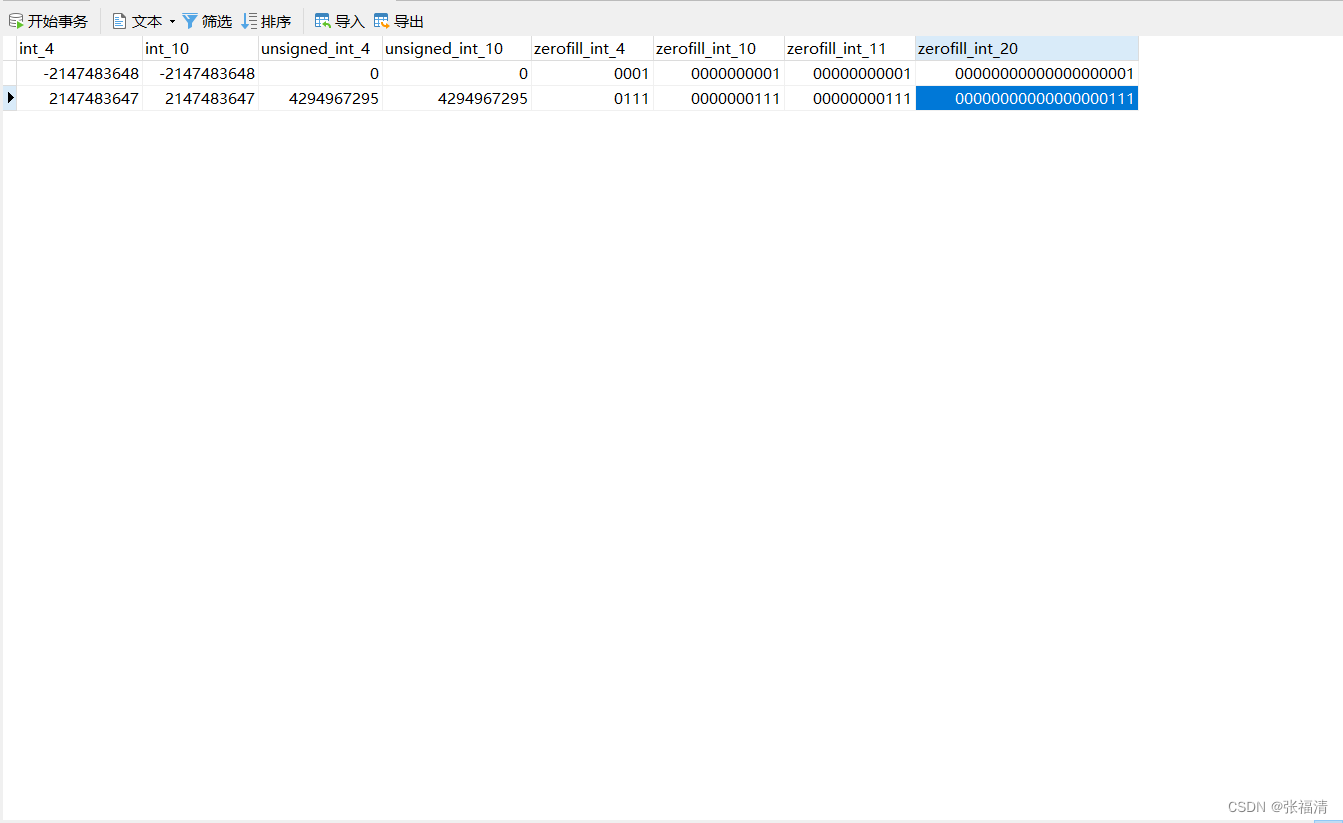
Task: Click int_10 cell with 2147483647
Action: [200, 98]
